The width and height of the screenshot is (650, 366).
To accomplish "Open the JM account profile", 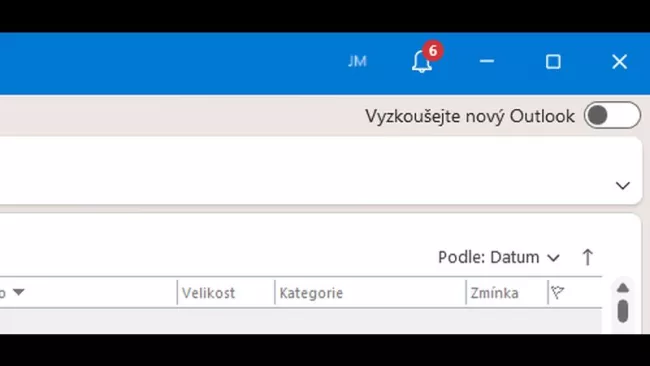I will (x=357, y=61).
